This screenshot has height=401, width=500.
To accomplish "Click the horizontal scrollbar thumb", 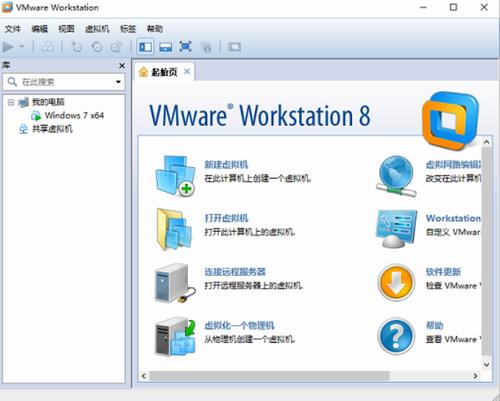I will (x=269, y=376).
